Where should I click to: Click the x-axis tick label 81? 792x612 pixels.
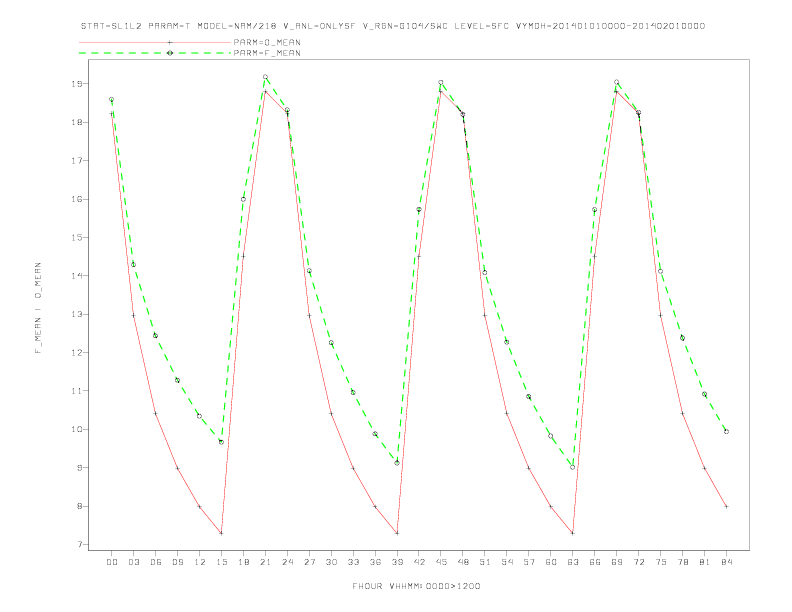pyautogui.click(x=705, y=562)
